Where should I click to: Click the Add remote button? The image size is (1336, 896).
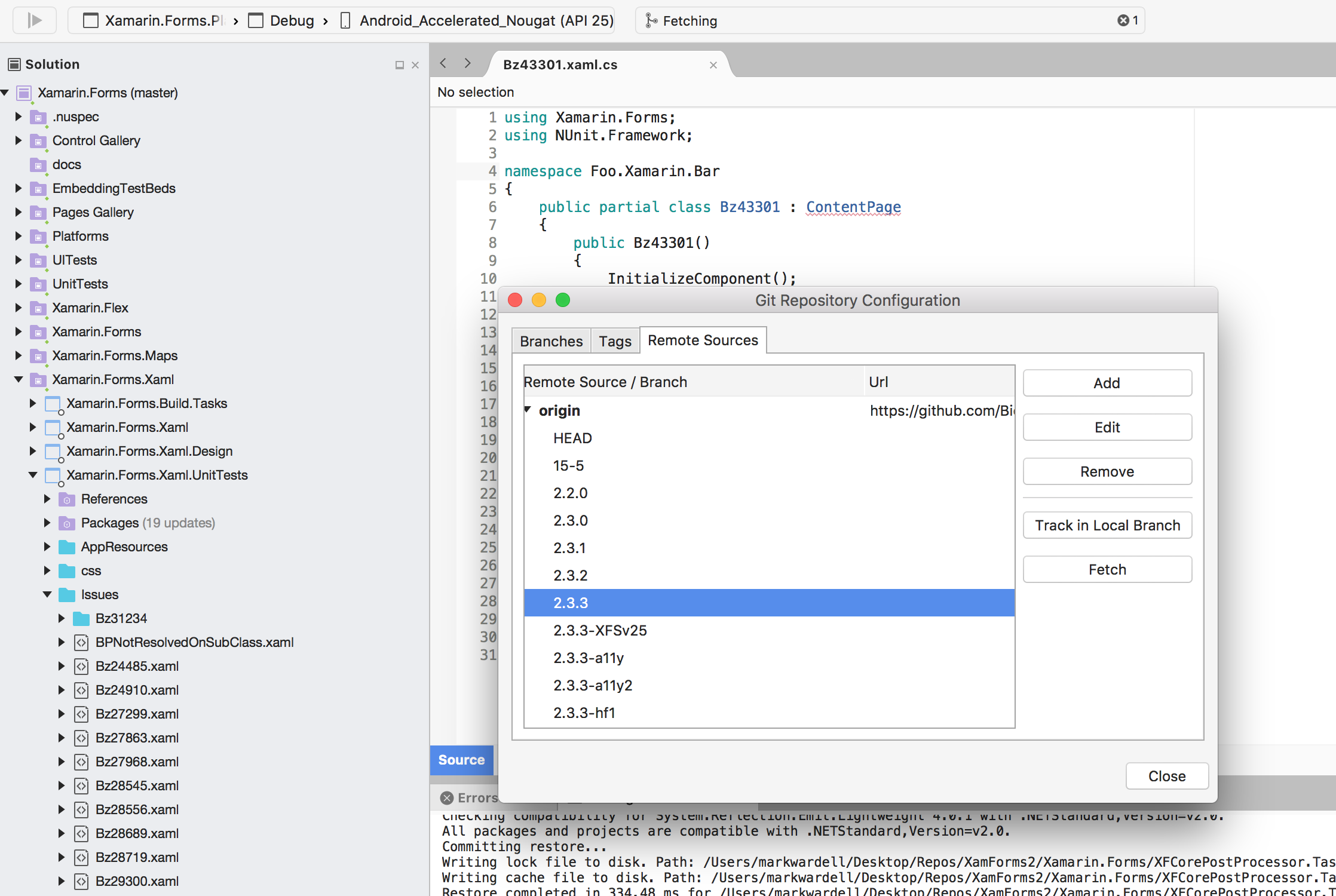pyautogui.click(x=1107, y=383)
